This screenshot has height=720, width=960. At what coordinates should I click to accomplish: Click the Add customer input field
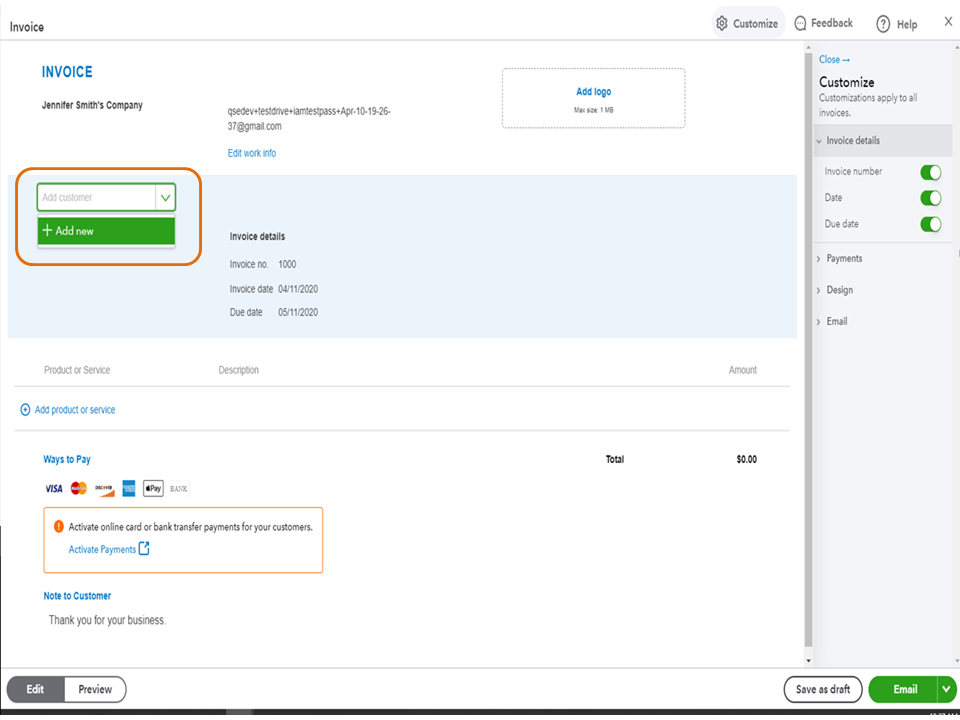click(x=96, y=197)
